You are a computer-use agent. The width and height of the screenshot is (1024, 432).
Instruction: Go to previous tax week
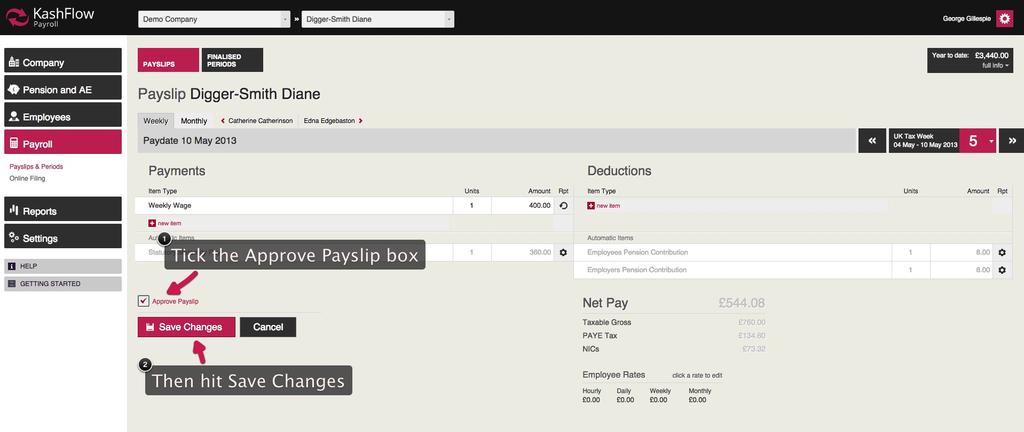pyautogui.click(x=872, y=142)
